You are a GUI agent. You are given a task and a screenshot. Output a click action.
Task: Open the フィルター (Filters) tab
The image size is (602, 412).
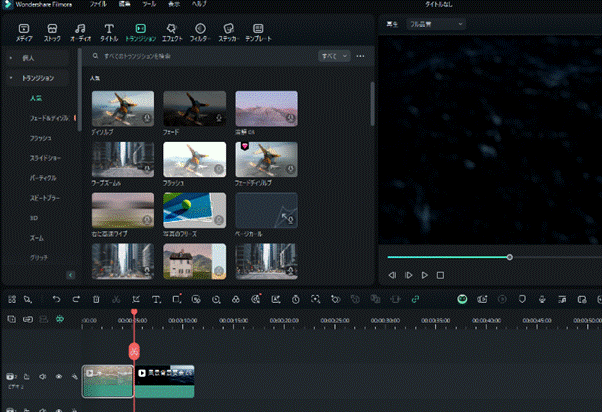click(x=200, y=33)
